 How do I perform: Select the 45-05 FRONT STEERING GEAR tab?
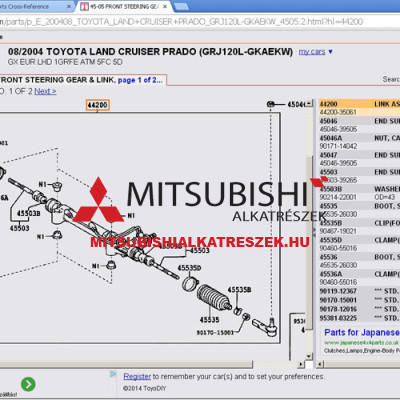tap(124, 6)
